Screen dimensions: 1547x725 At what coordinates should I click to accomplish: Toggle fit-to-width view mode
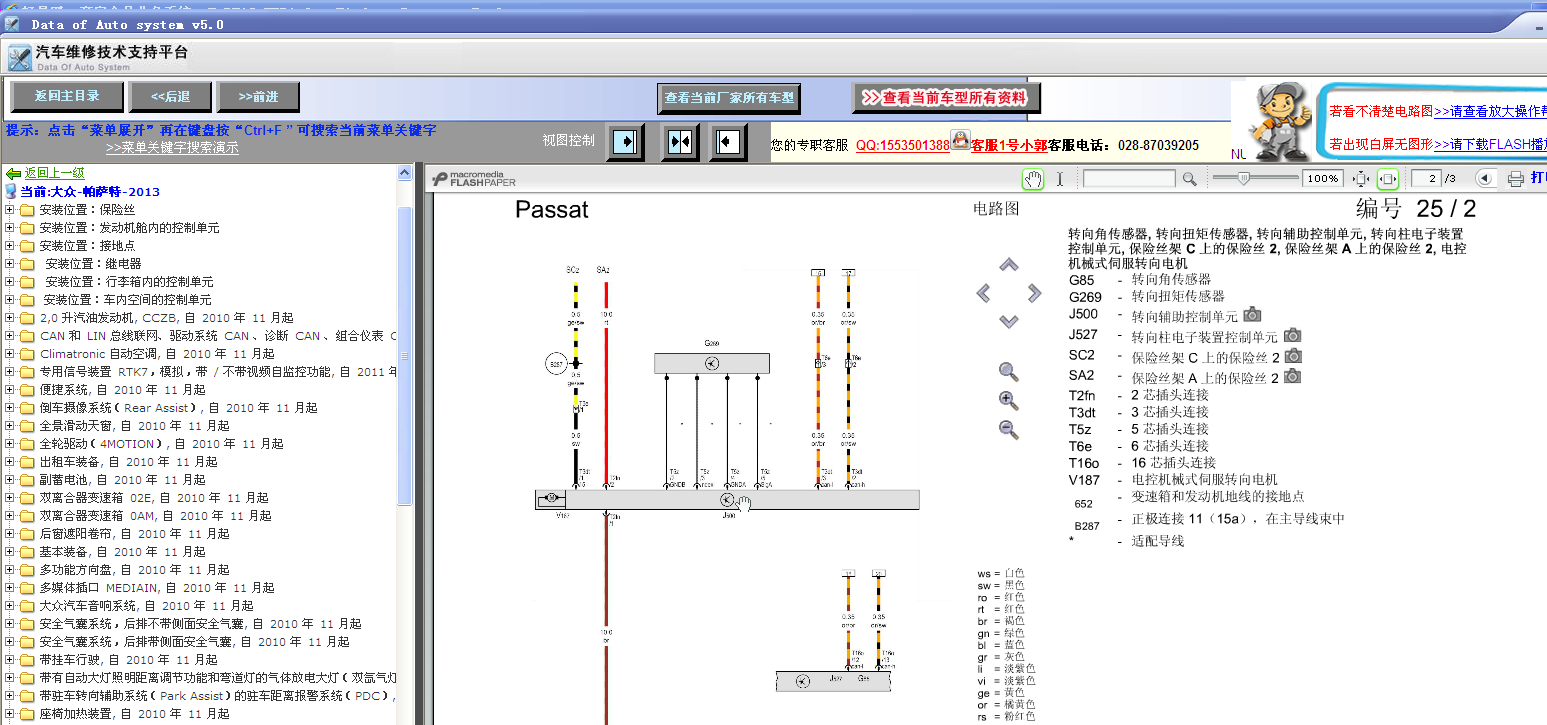coord(1387,179)
